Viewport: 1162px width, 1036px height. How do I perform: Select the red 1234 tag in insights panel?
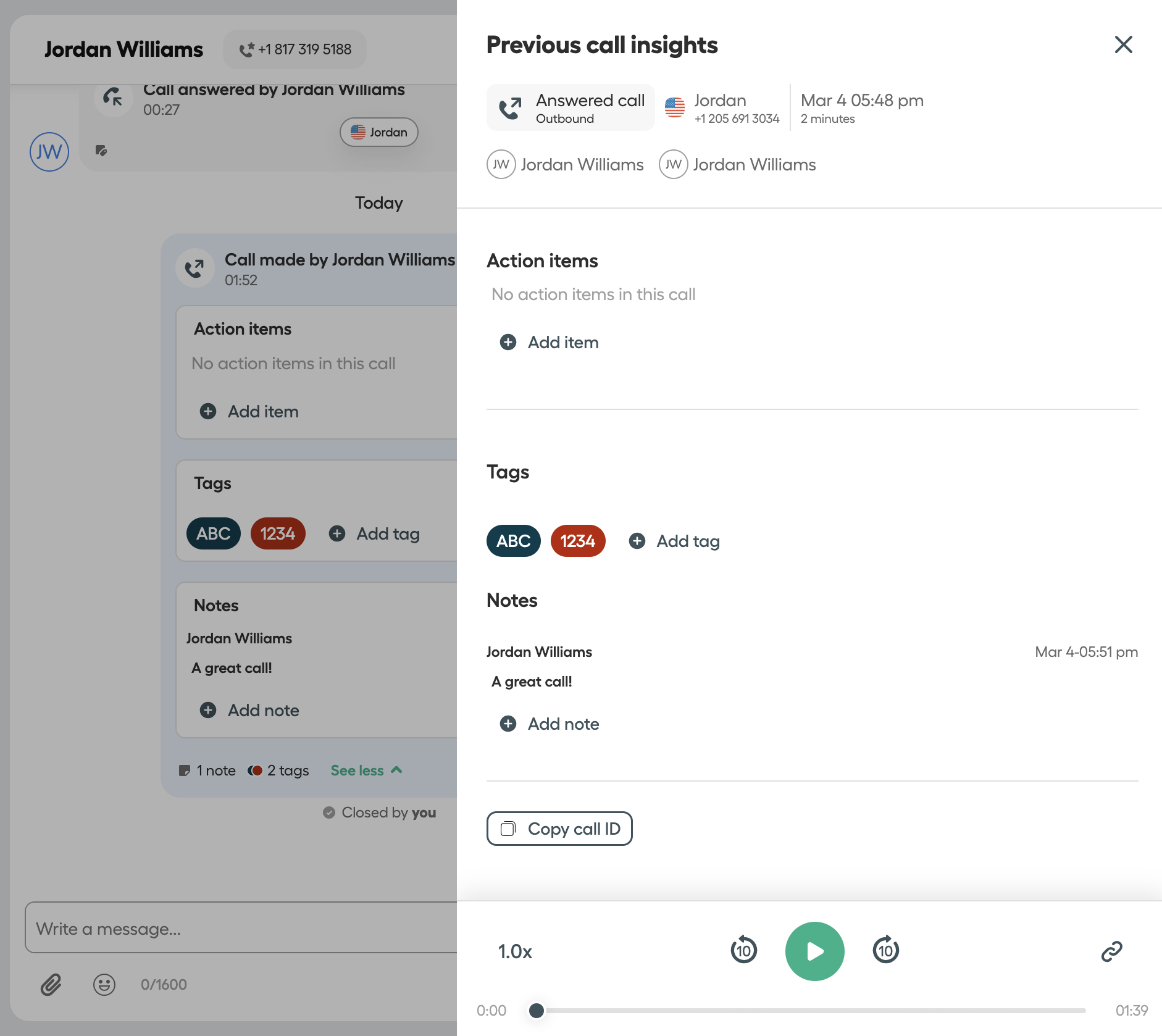(x=577, y=541)
